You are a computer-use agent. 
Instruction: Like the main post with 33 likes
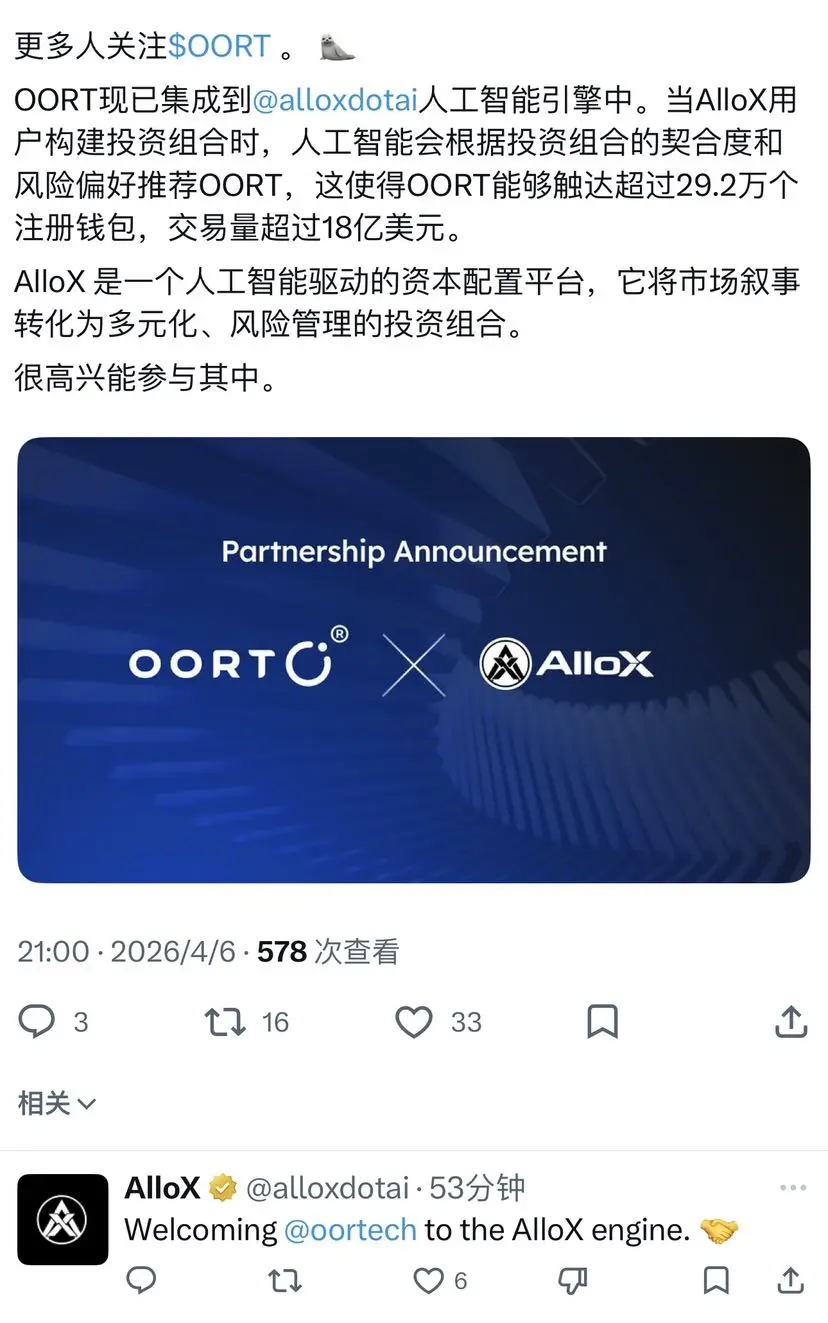coord(438,1022)
